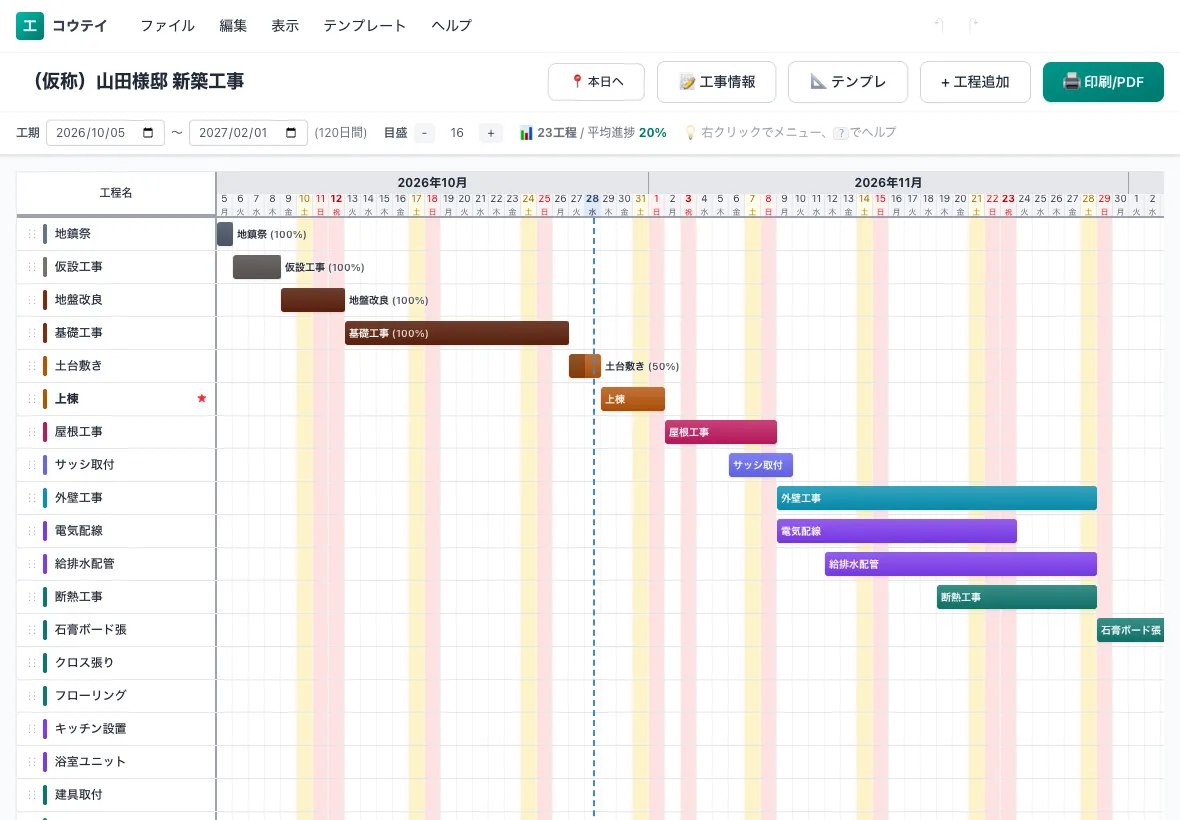Click the faint redo arrow icon
The width and height of the screenshot is (1180, 820).
(x=972, y=26)
